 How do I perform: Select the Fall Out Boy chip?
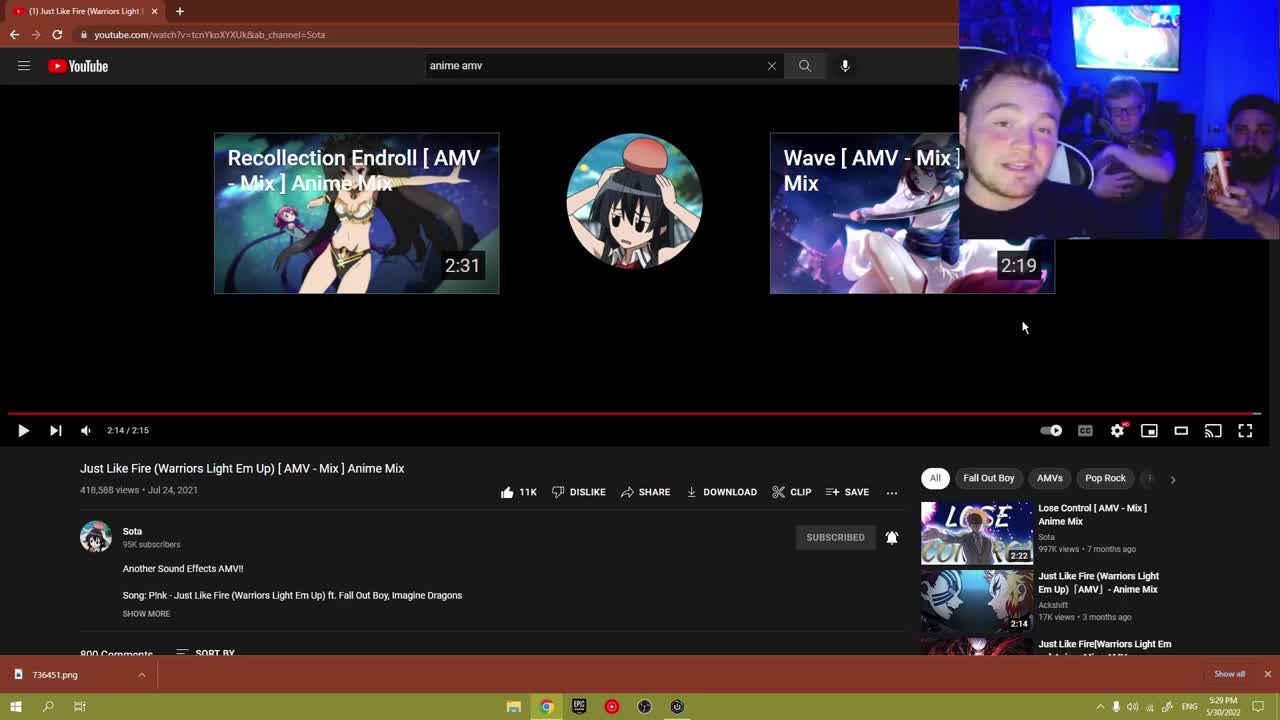[989, 478]
